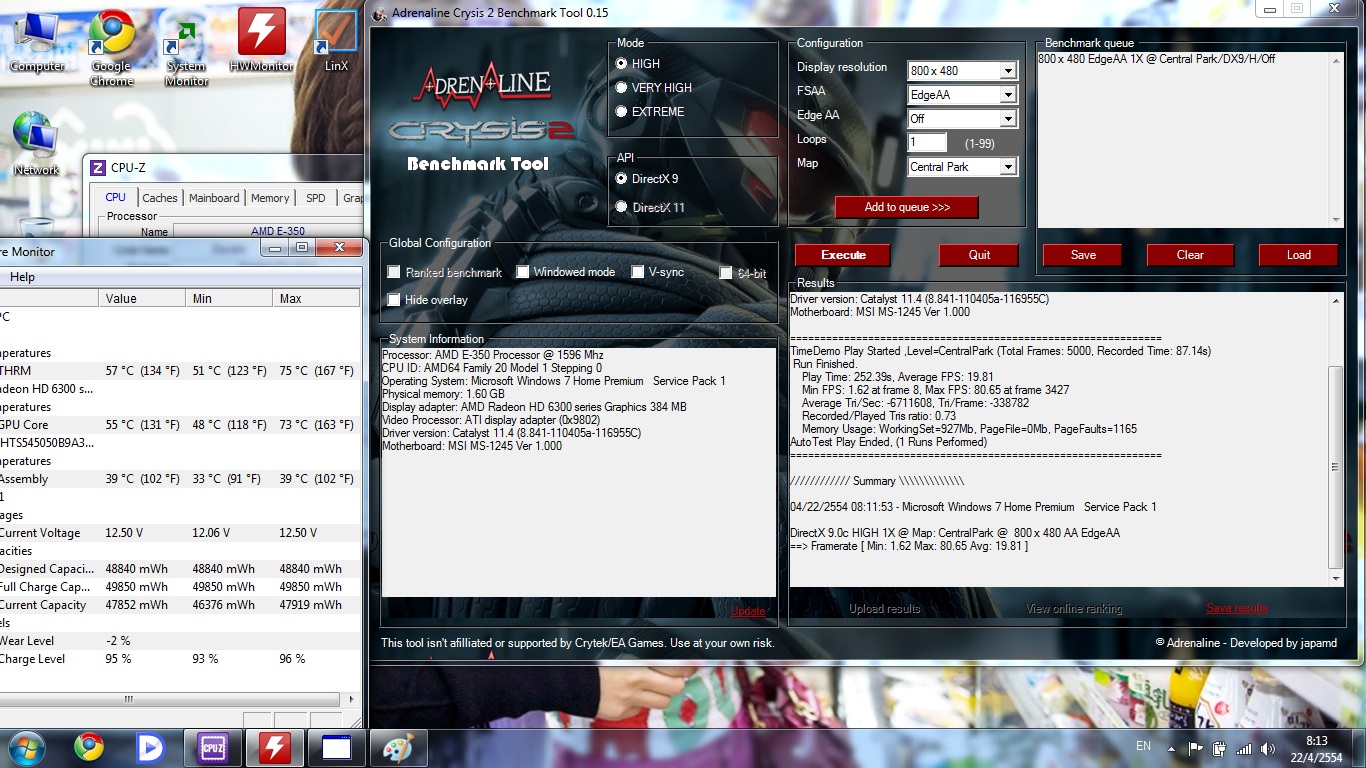The image size is (1366, 768).
Task: Click the blue D icon in the taskbar
Action: [x=150, y=747]
